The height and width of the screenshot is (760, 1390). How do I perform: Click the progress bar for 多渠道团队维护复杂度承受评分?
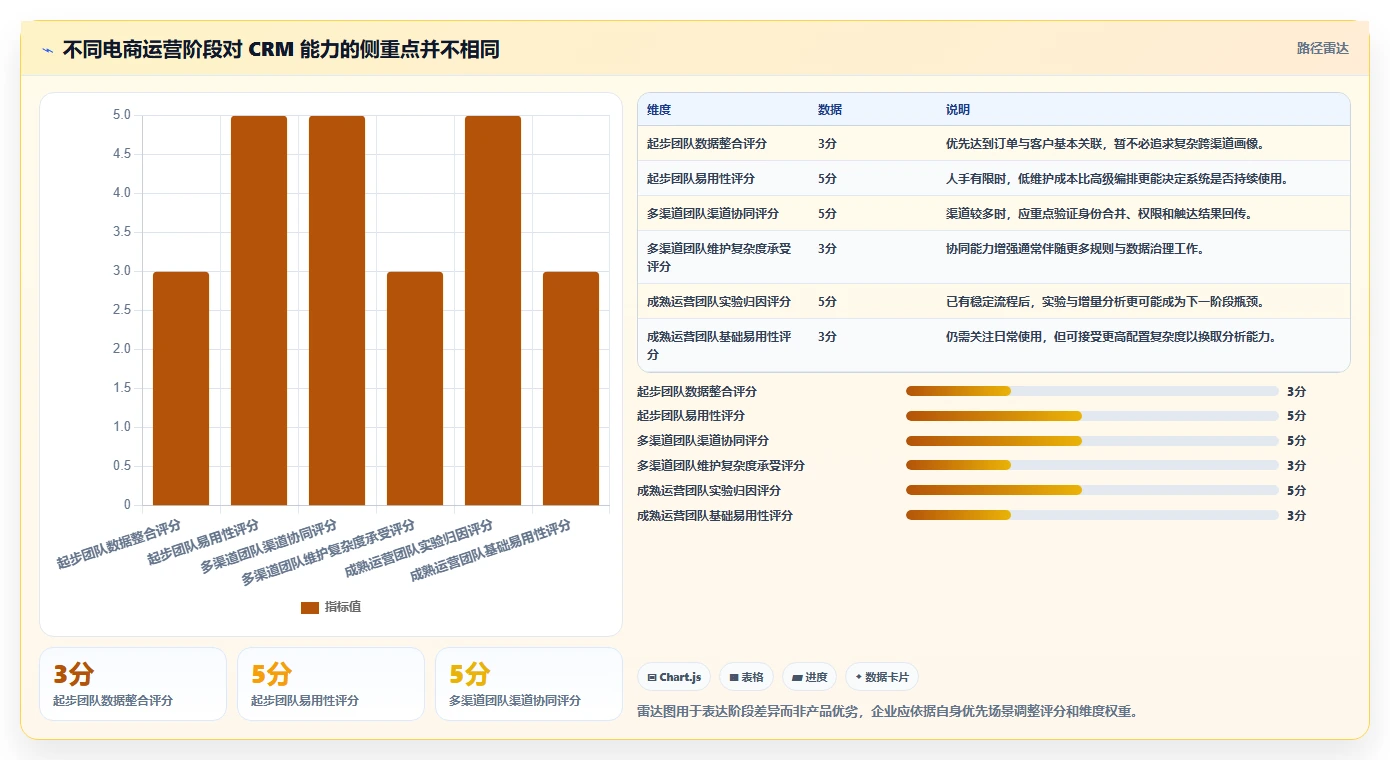pos(1092,465)
